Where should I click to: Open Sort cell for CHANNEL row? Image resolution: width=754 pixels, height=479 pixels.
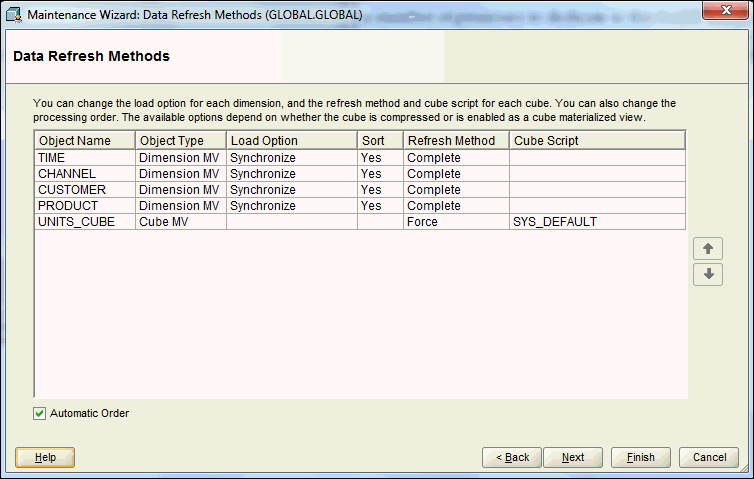379,174
